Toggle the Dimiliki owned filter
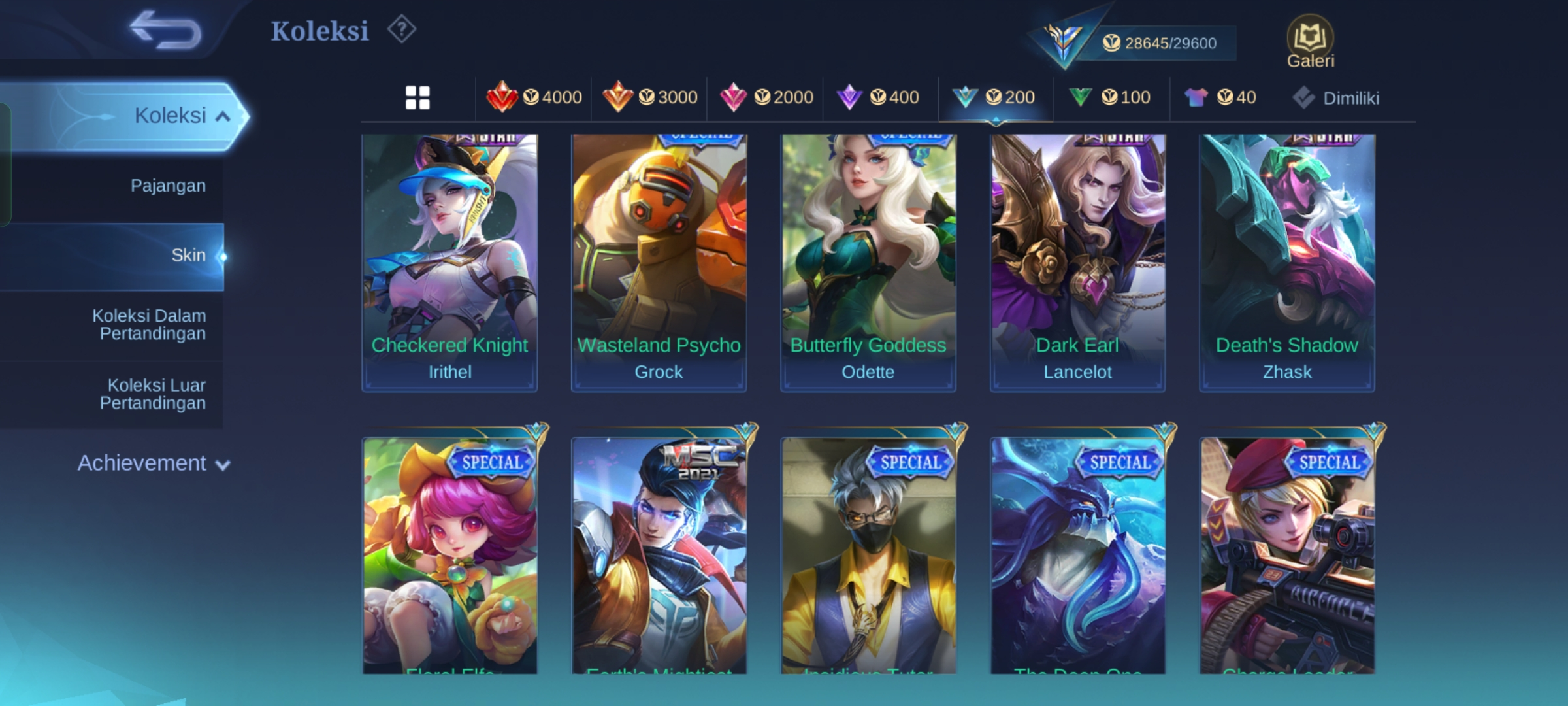The height and width of the screenshot is (706, 1568). [1335, 98]
